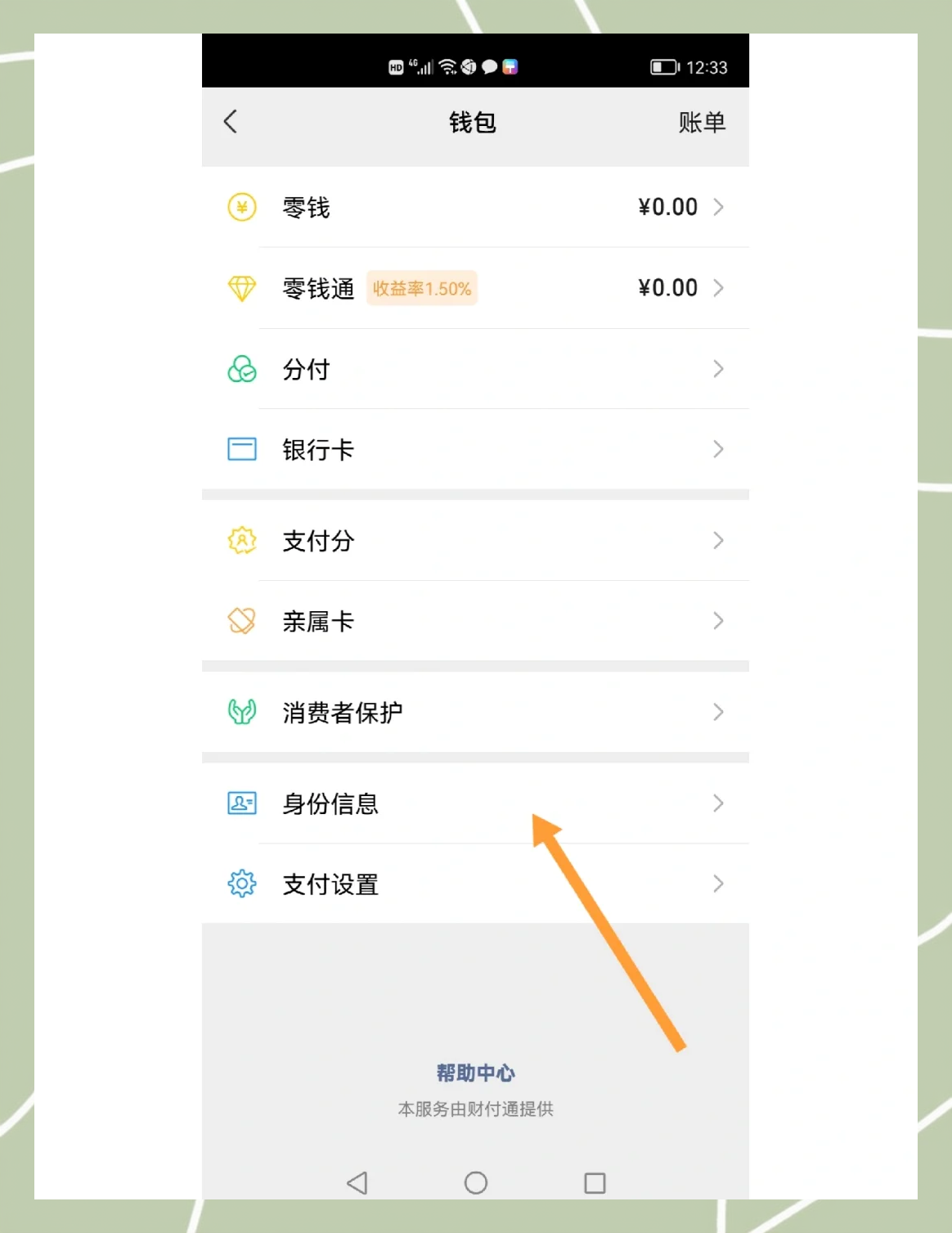Tap the 零钱 yen coin icon

(242, 207)
